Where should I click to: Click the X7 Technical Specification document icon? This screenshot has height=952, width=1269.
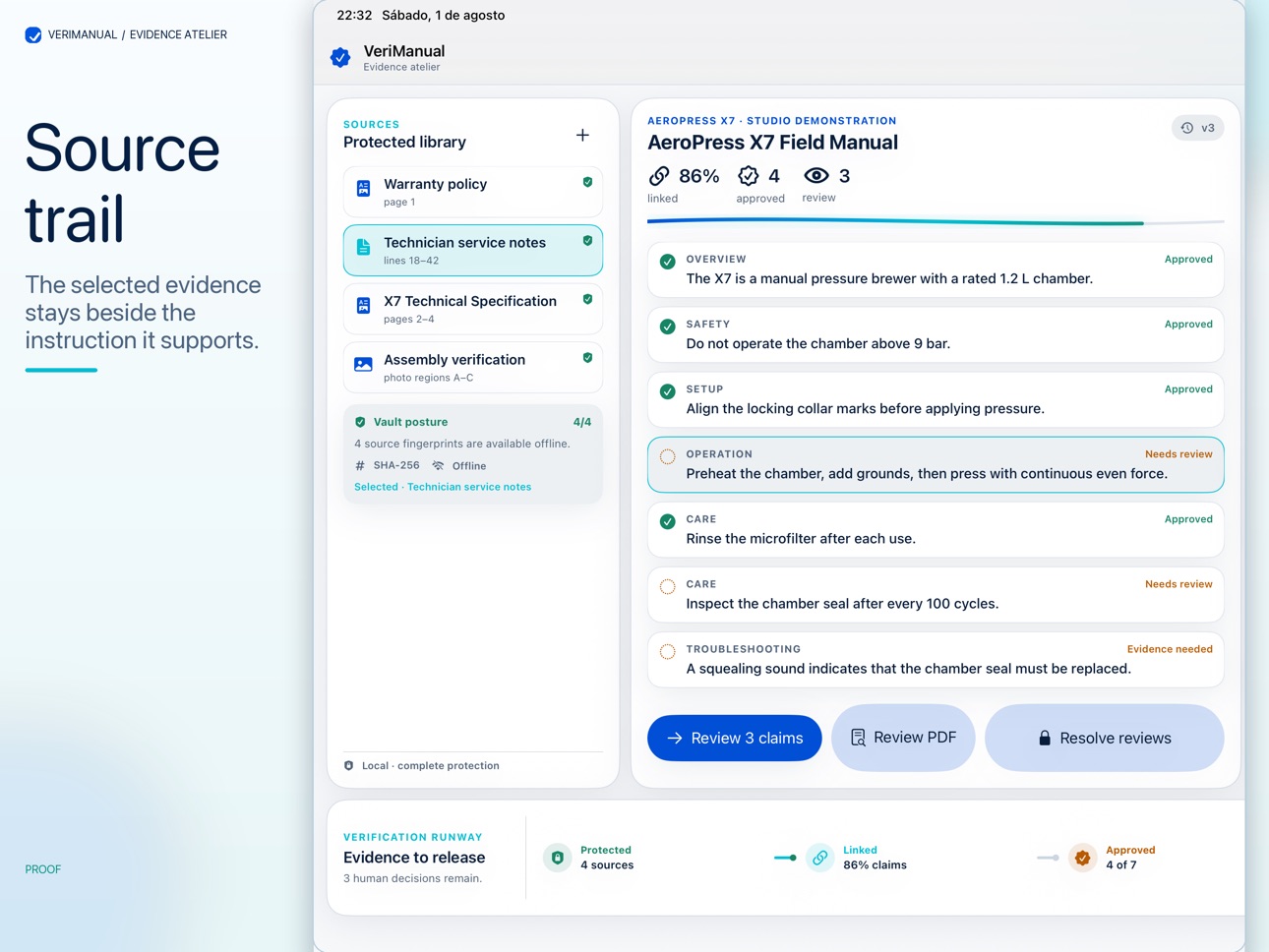tap(363, 306)
